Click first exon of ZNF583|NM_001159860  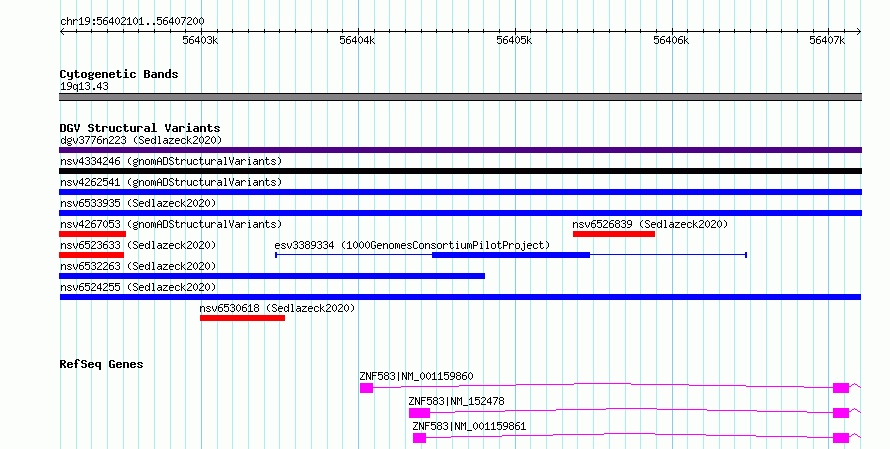[367, 388]
